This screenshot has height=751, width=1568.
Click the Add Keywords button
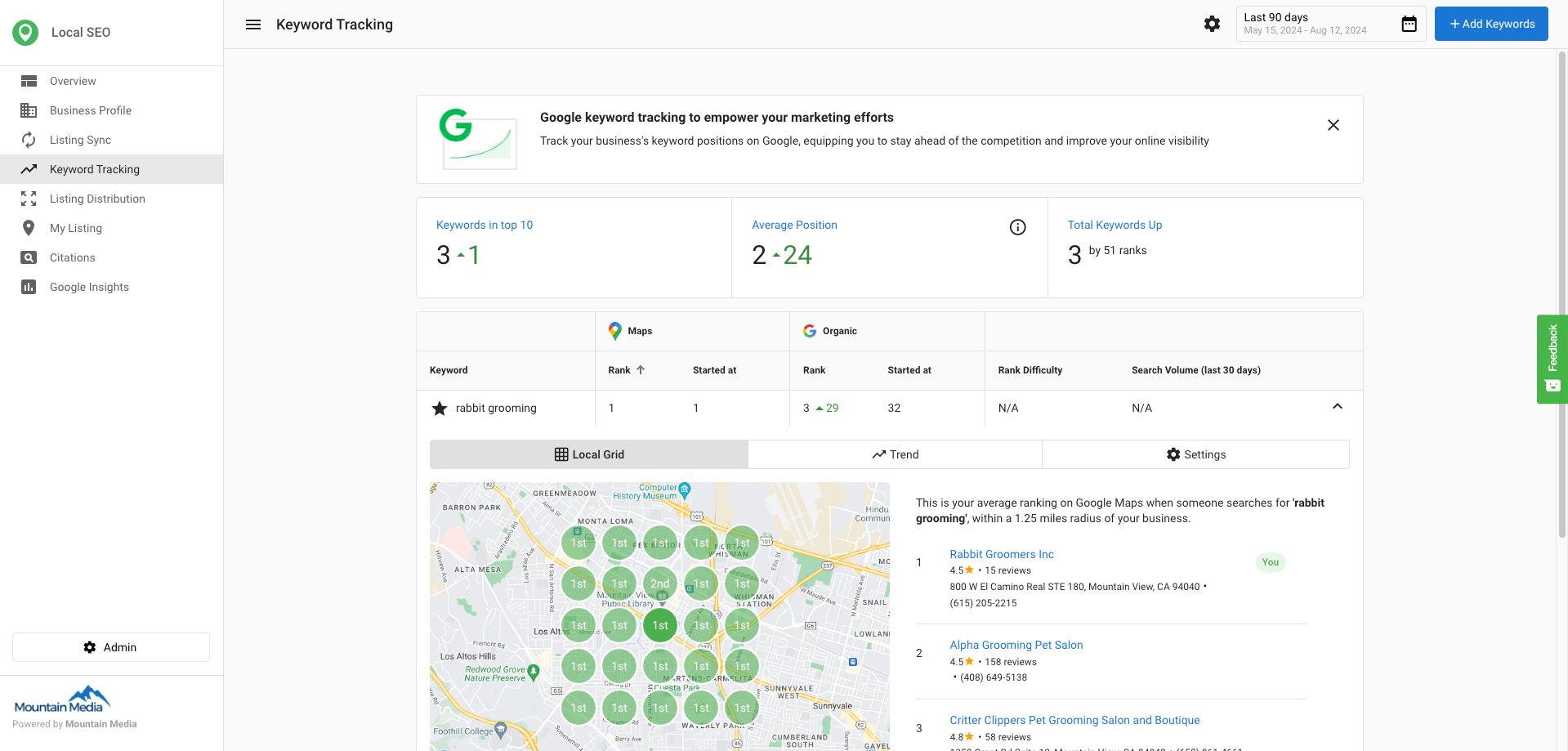[1490, 24]
